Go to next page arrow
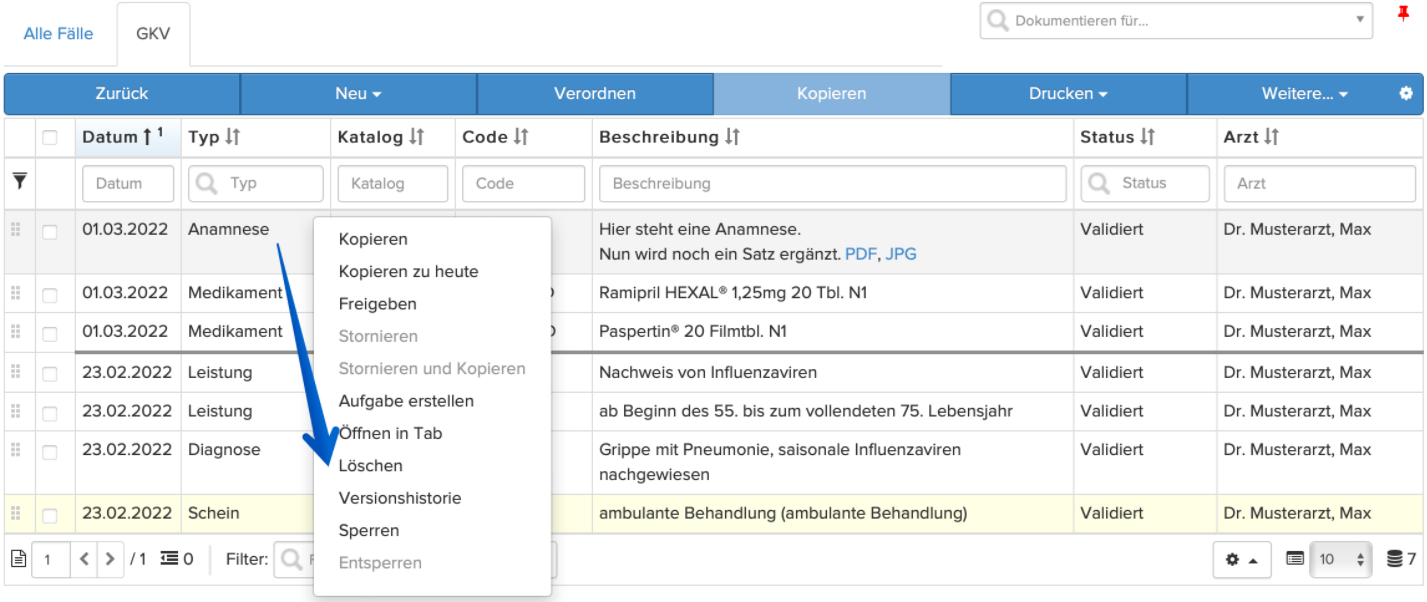Viewport: 1427px width, 602px height. click(x=110, y=559)
